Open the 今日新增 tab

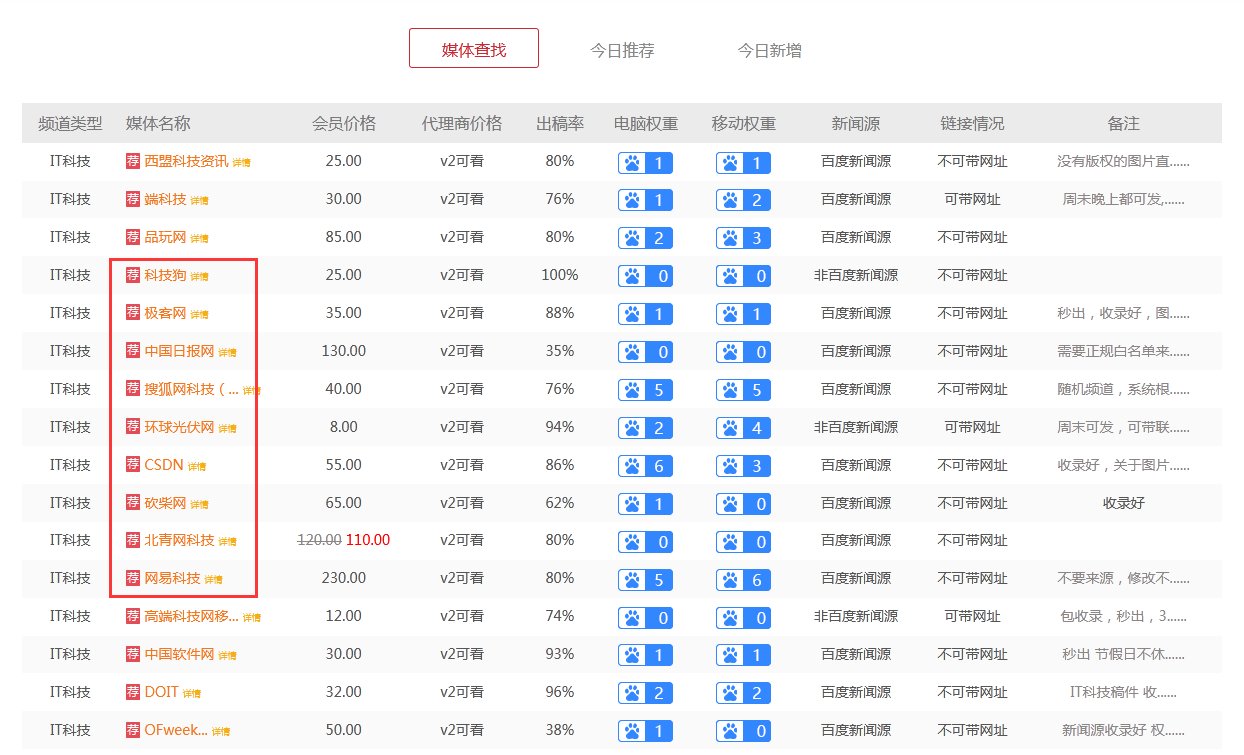(x=769, y=50)
